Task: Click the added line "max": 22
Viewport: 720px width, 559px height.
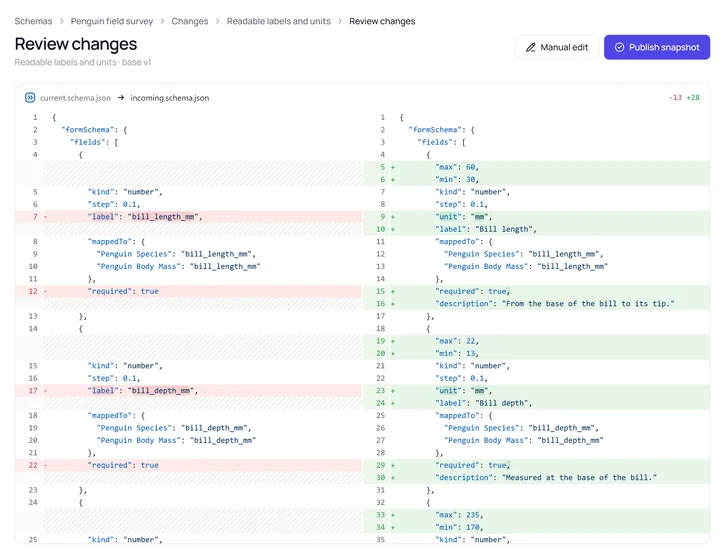Action: click(536, 341)
